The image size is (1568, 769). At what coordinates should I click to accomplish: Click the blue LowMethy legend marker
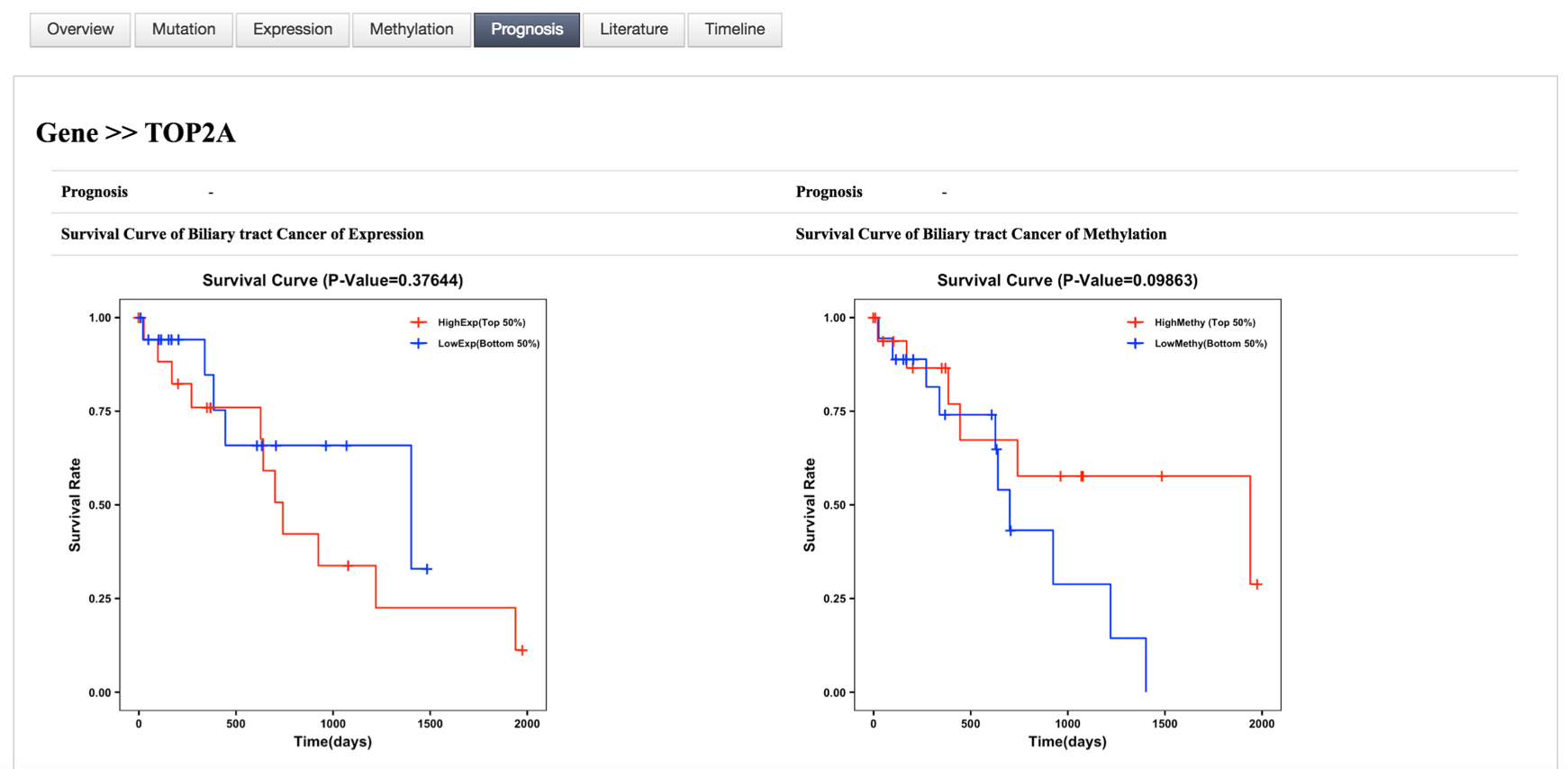coord(1136,343)
